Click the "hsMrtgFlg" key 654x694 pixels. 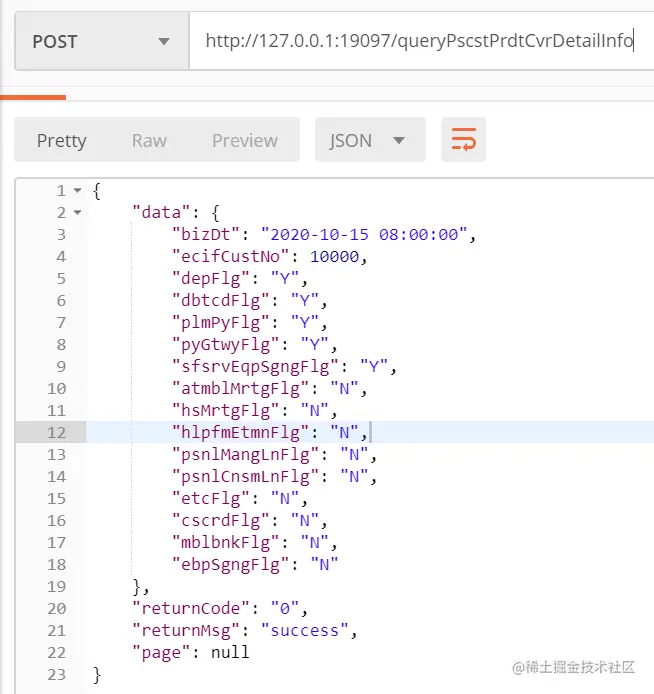point(226,411)
